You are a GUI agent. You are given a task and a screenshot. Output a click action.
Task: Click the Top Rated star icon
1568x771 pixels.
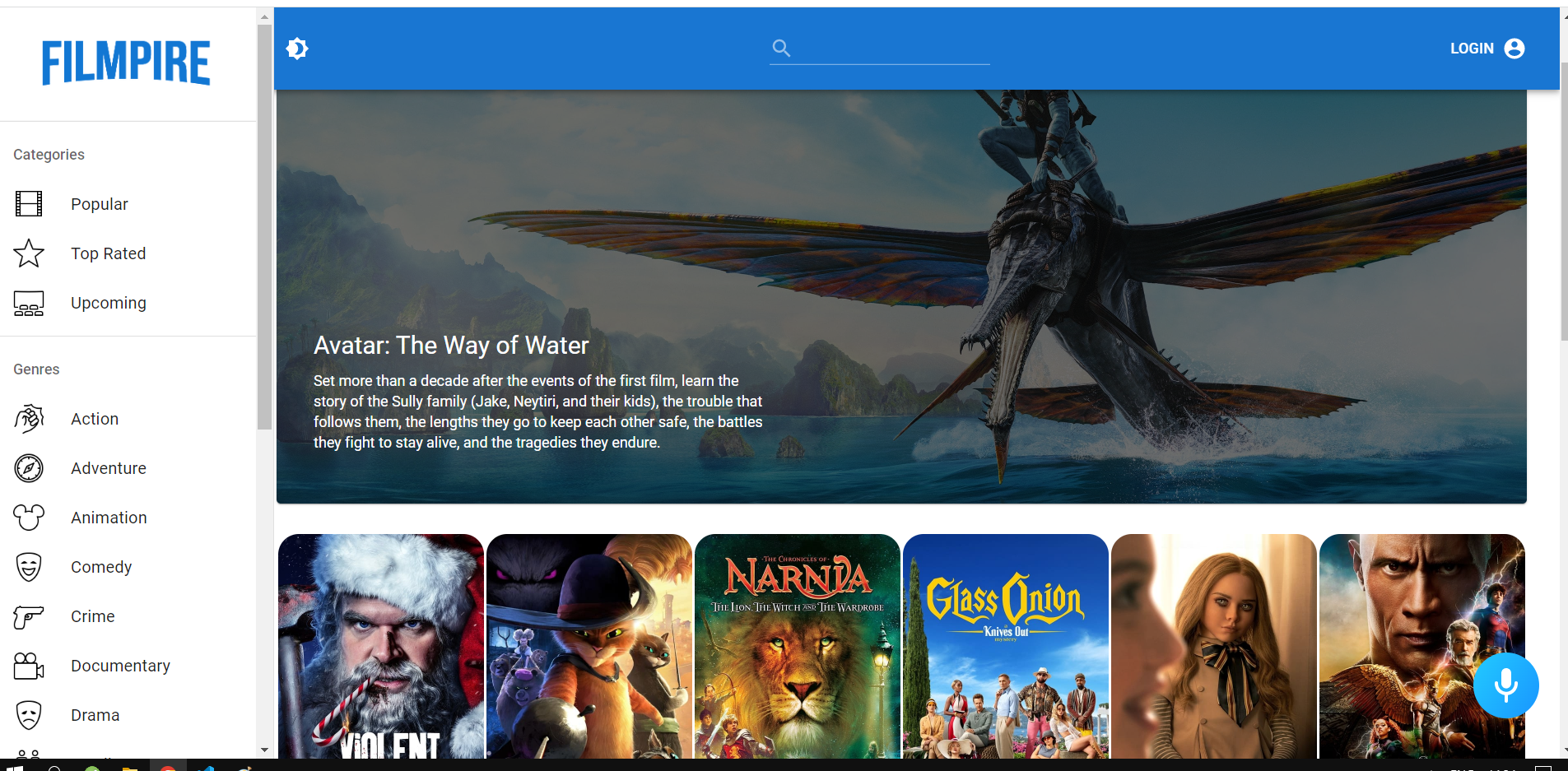pyautogui.click(x=28, y=253)
